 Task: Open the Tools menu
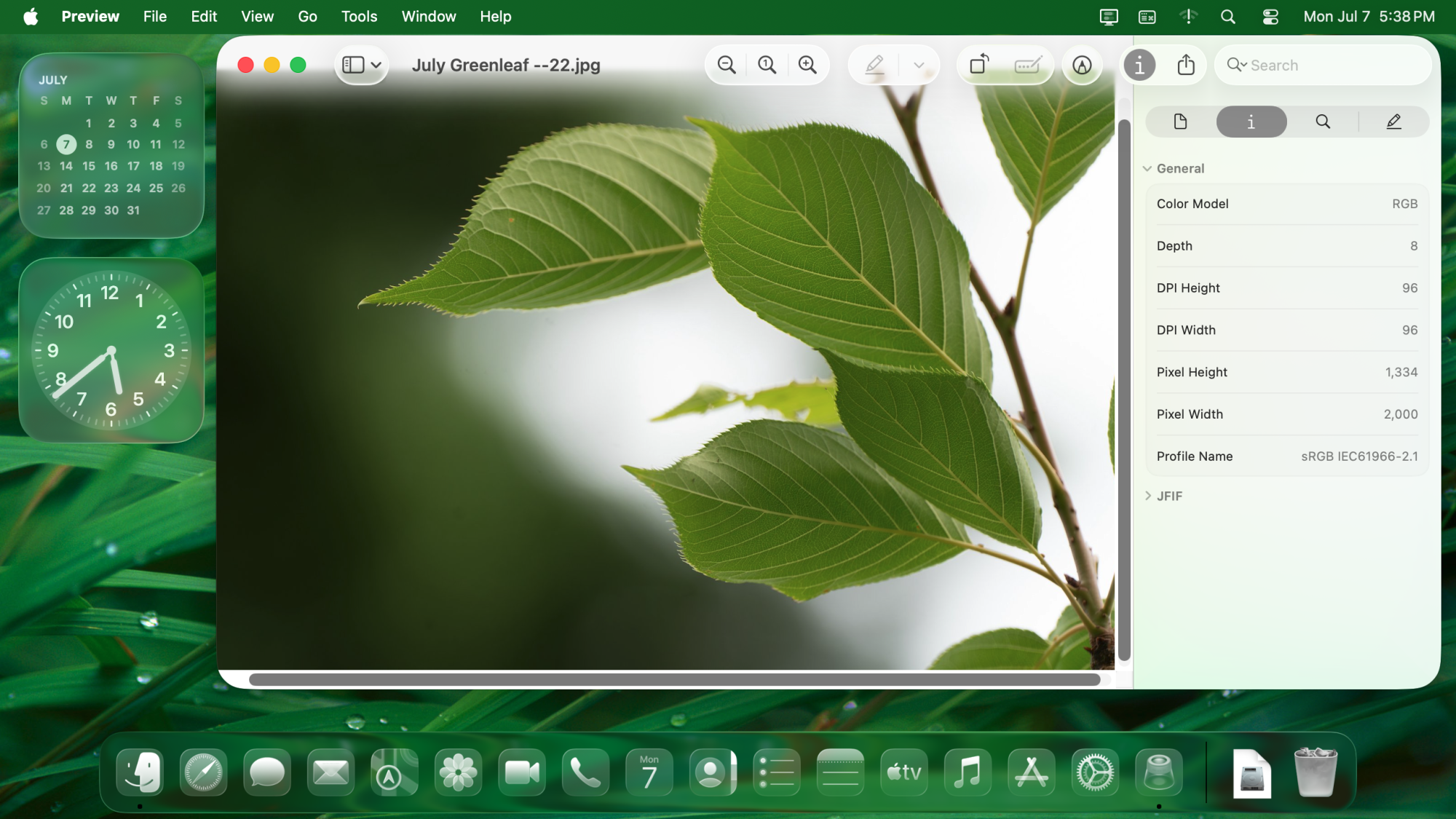(359, 16)
